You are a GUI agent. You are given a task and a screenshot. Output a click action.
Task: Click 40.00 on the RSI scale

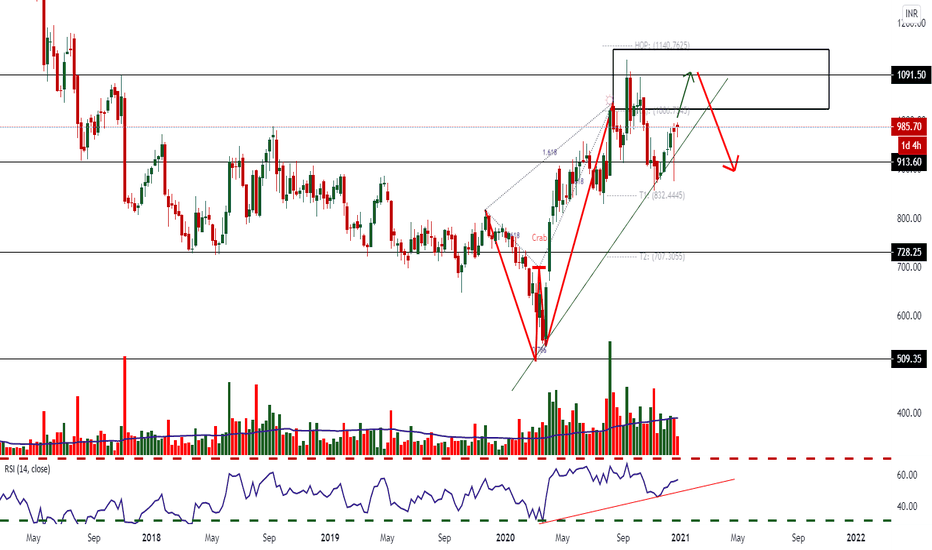click(x=906, y=507)
